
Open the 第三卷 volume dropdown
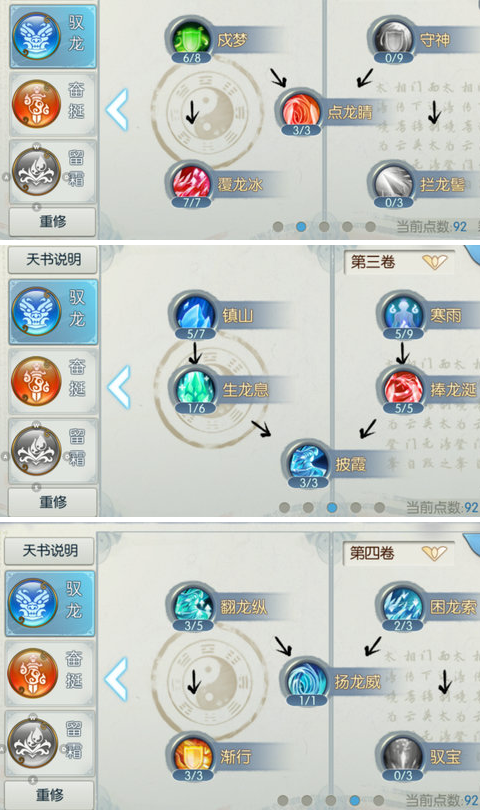398,262
